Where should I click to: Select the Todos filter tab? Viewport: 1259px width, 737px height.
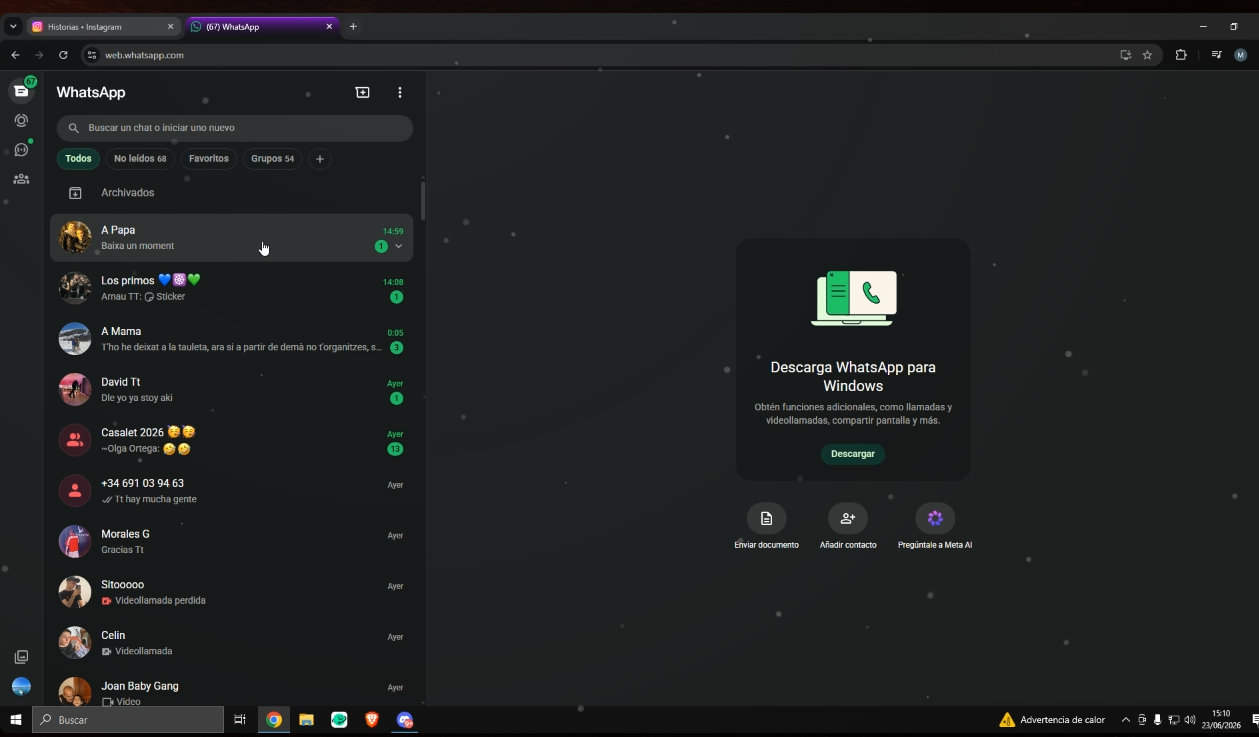[78, 159]
